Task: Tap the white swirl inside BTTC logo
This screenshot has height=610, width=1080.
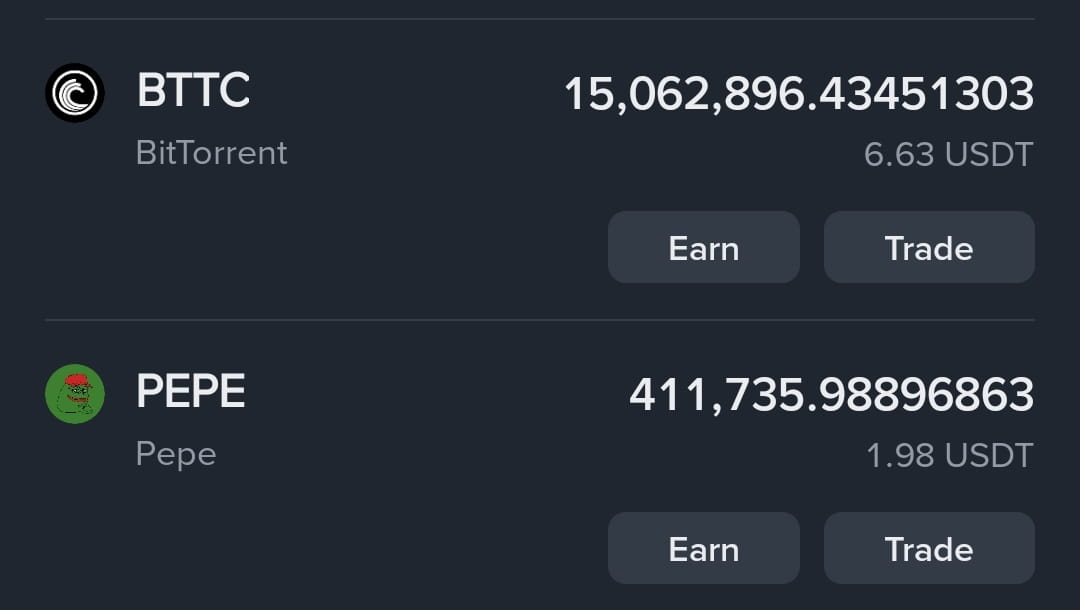Action: (75, 94)
